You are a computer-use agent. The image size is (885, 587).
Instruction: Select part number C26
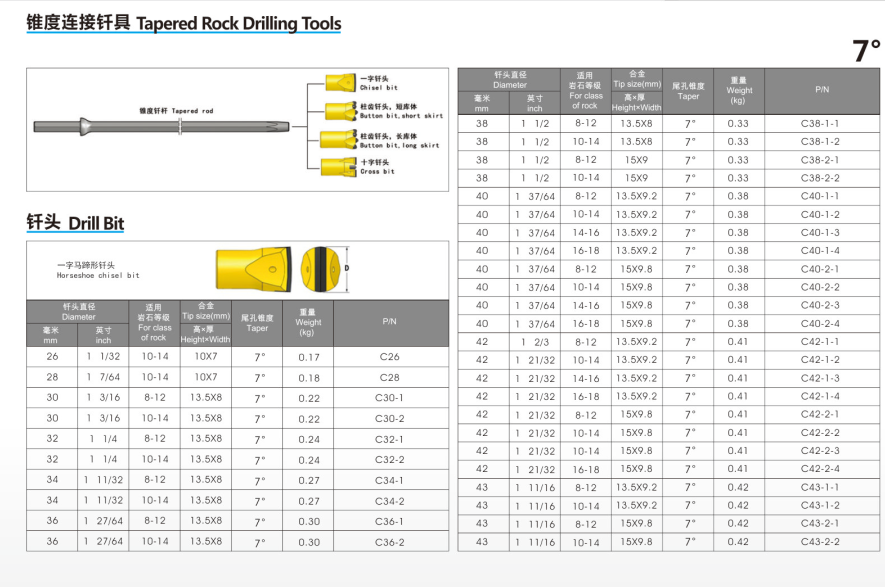click(x=389, y=357)
